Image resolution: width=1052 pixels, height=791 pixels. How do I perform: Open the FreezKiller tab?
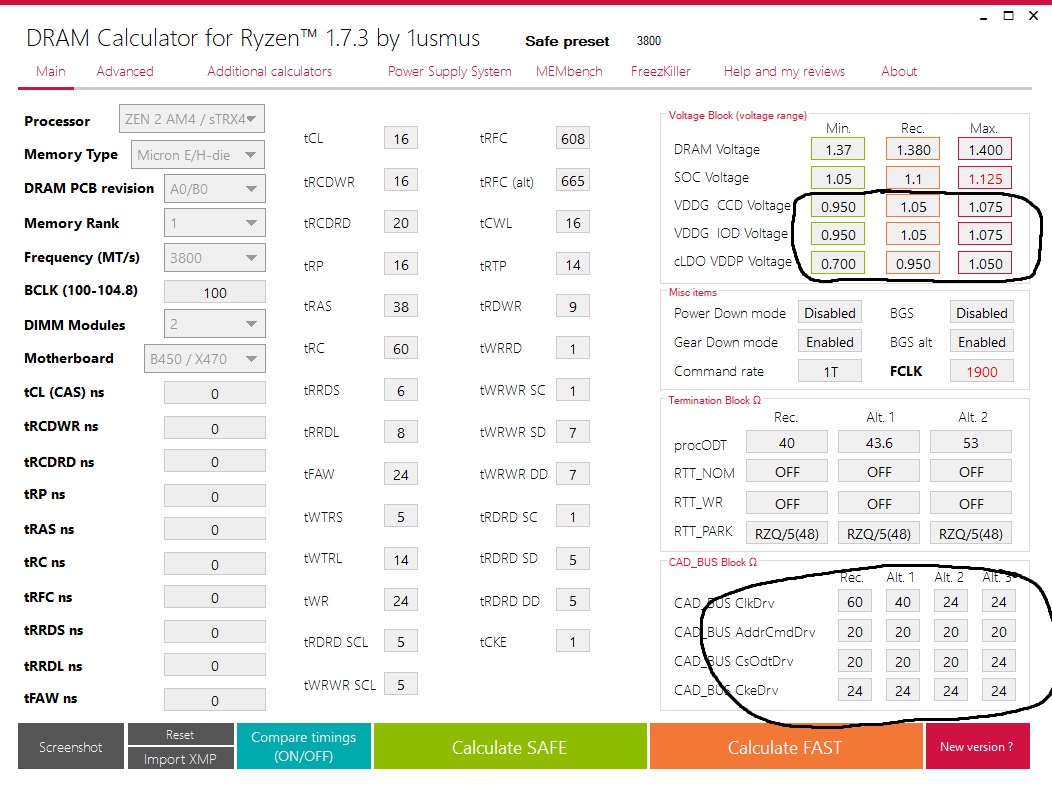(660, 71)
